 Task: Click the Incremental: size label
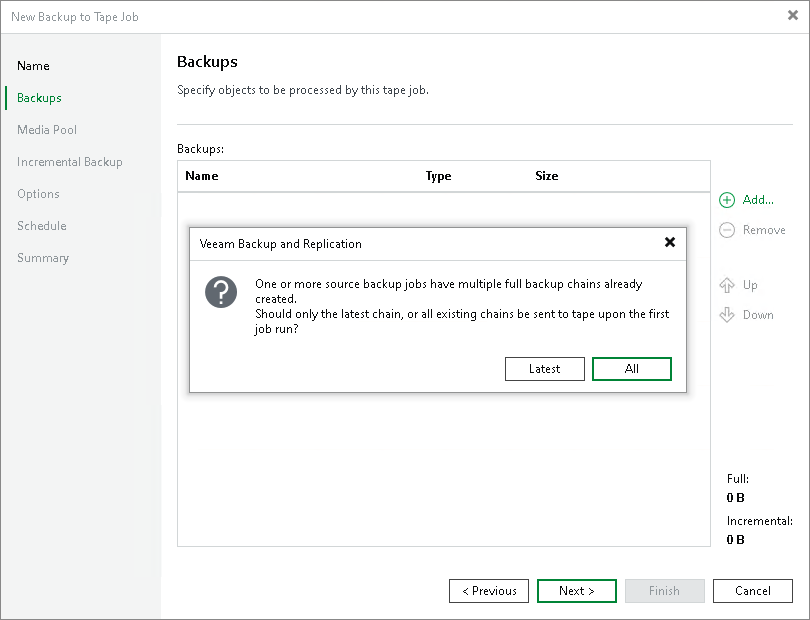[759, 521]
